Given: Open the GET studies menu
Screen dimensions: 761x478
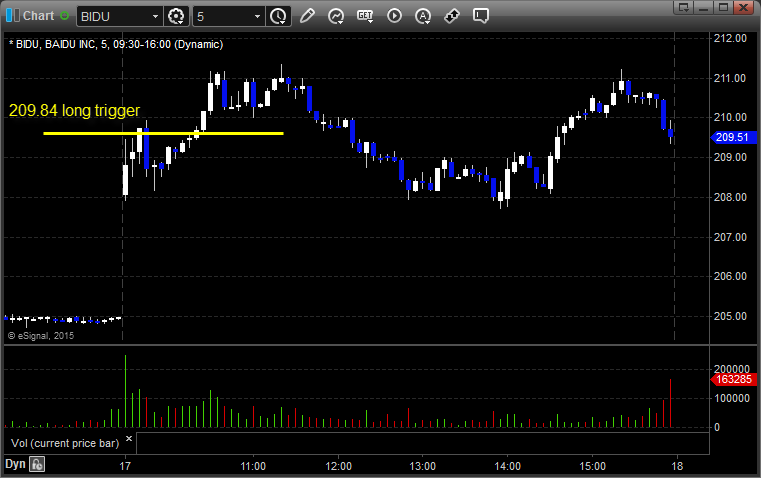Looking at the screenshot, I should (x=365, y=16).
